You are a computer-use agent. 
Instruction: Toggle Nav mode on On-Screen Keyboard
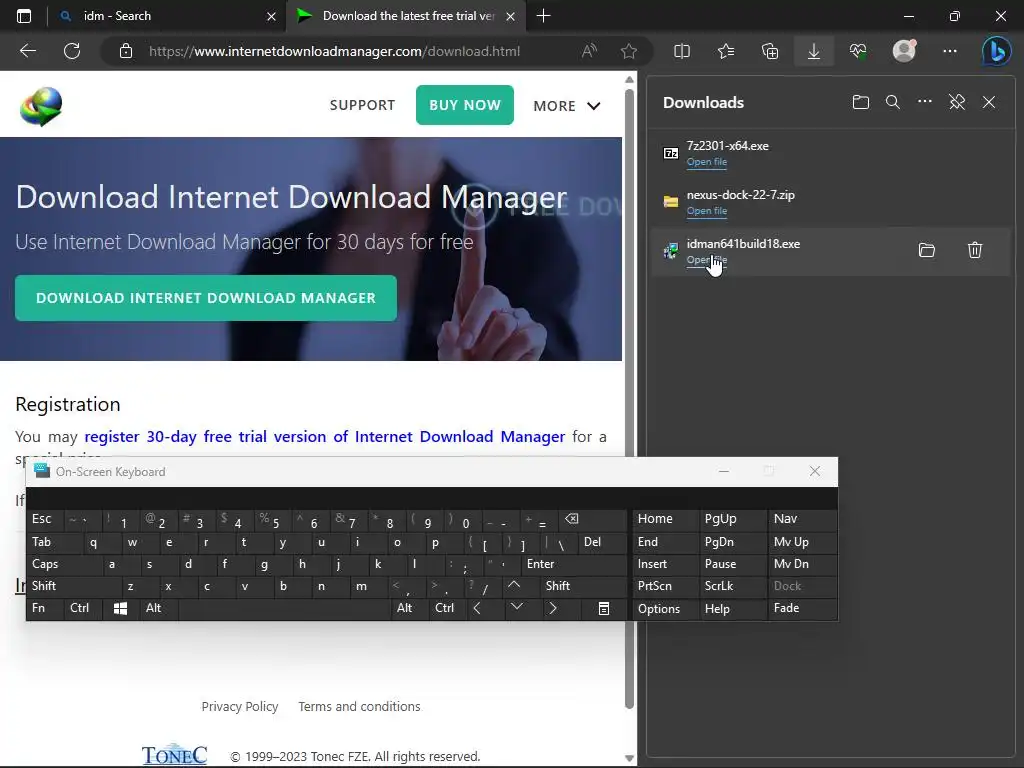tap(801, 519)
